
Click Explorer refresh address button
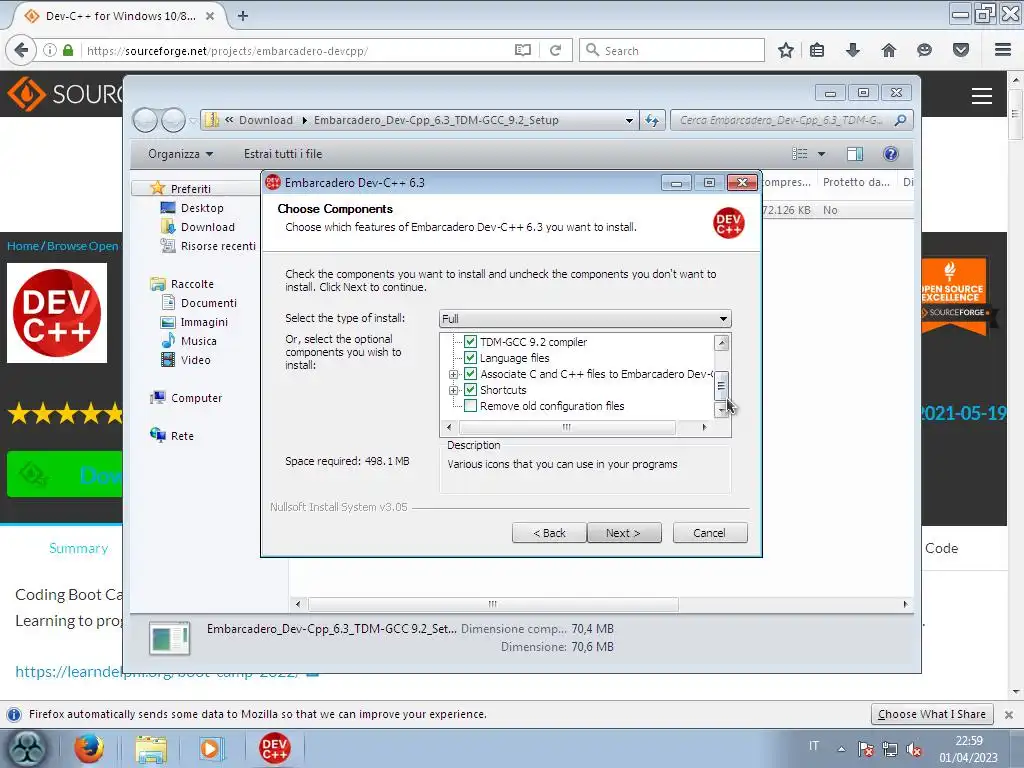pyautogui.click(x=652, y=120)
